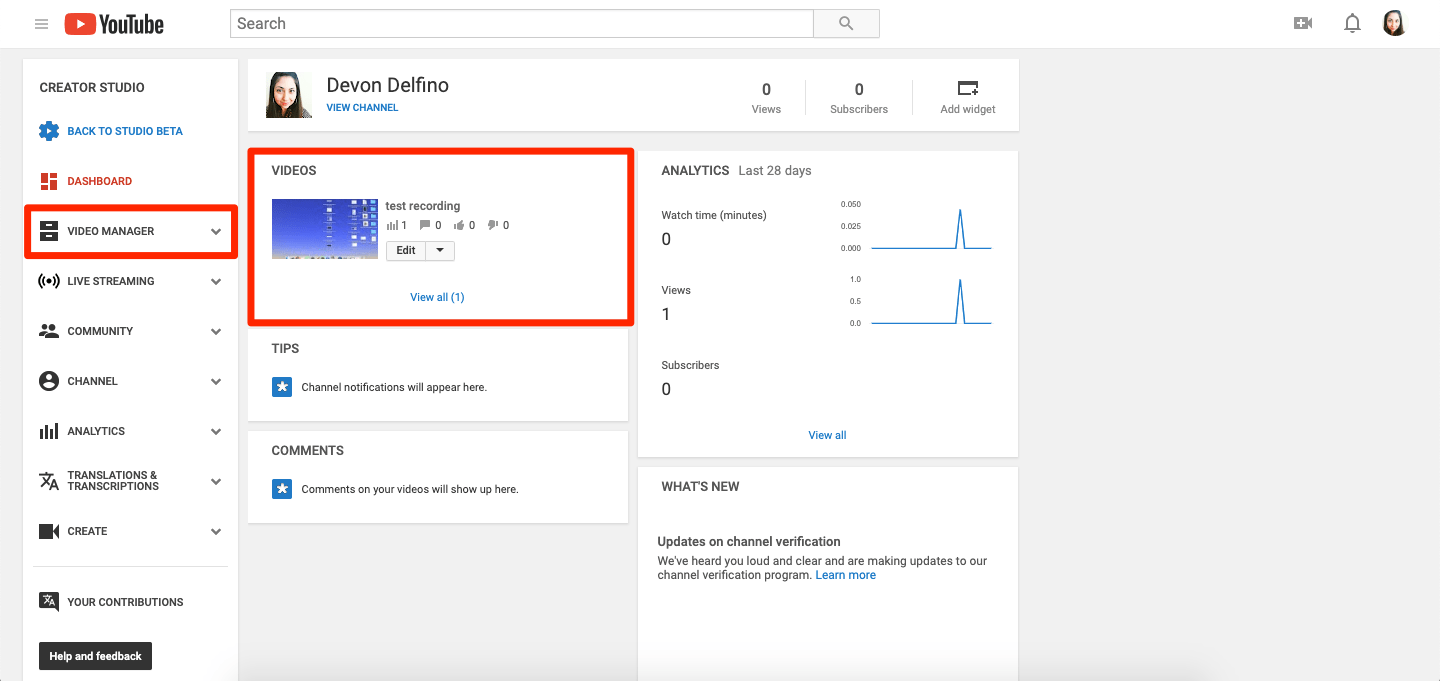Viewport: 1440px width, 681px height.
Task: Click the test recording likes thumb icon
Action: pyautogui.click(x=459, y=225)
